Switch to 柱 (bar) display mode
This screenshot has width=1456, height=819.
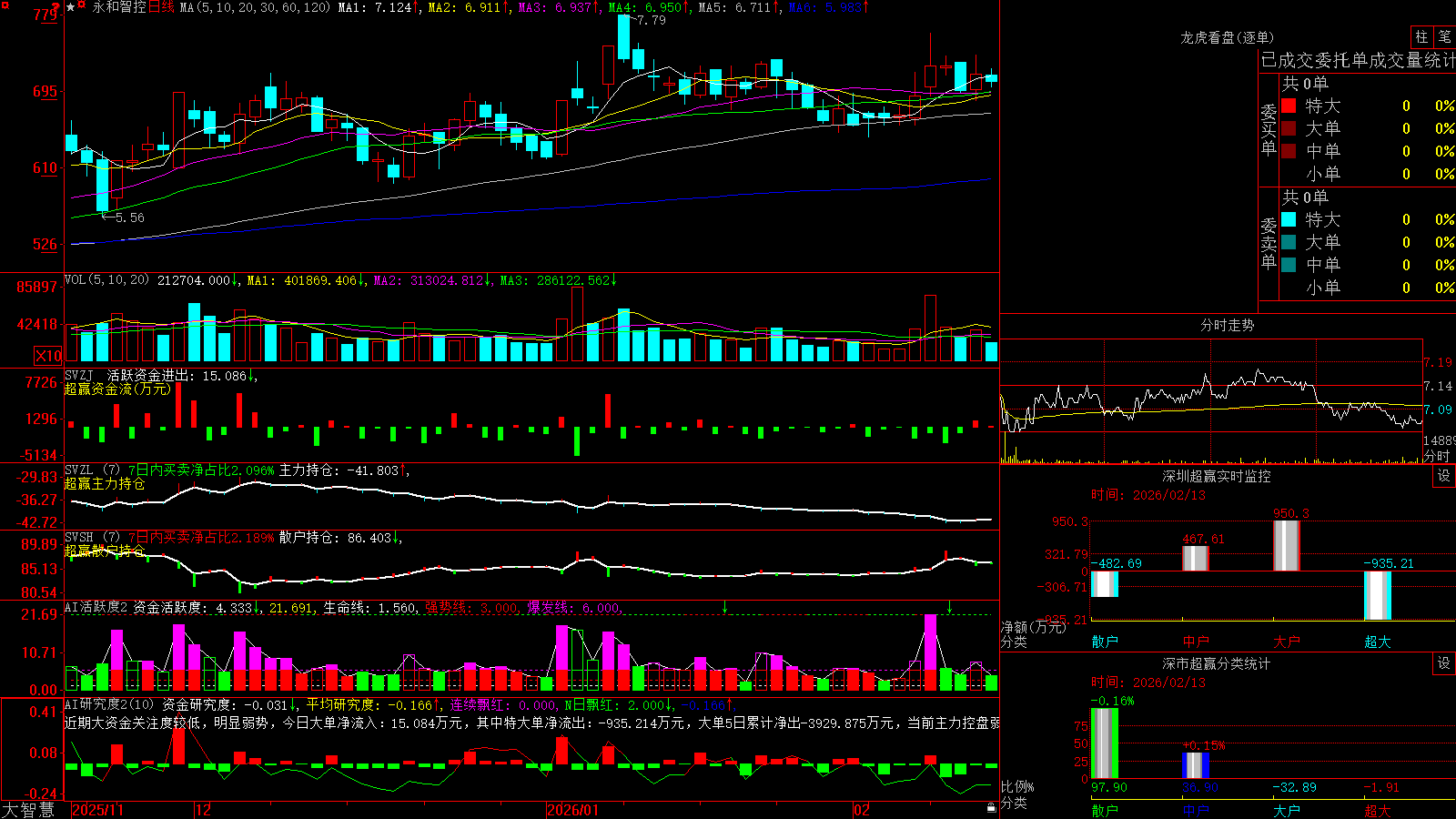point(1421,36)
